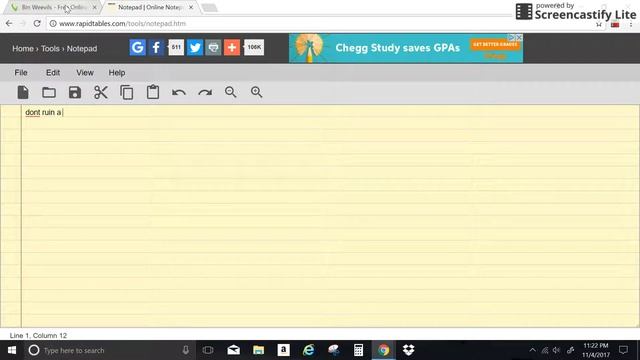
Task: Reload the page
Action: (37, 24)
